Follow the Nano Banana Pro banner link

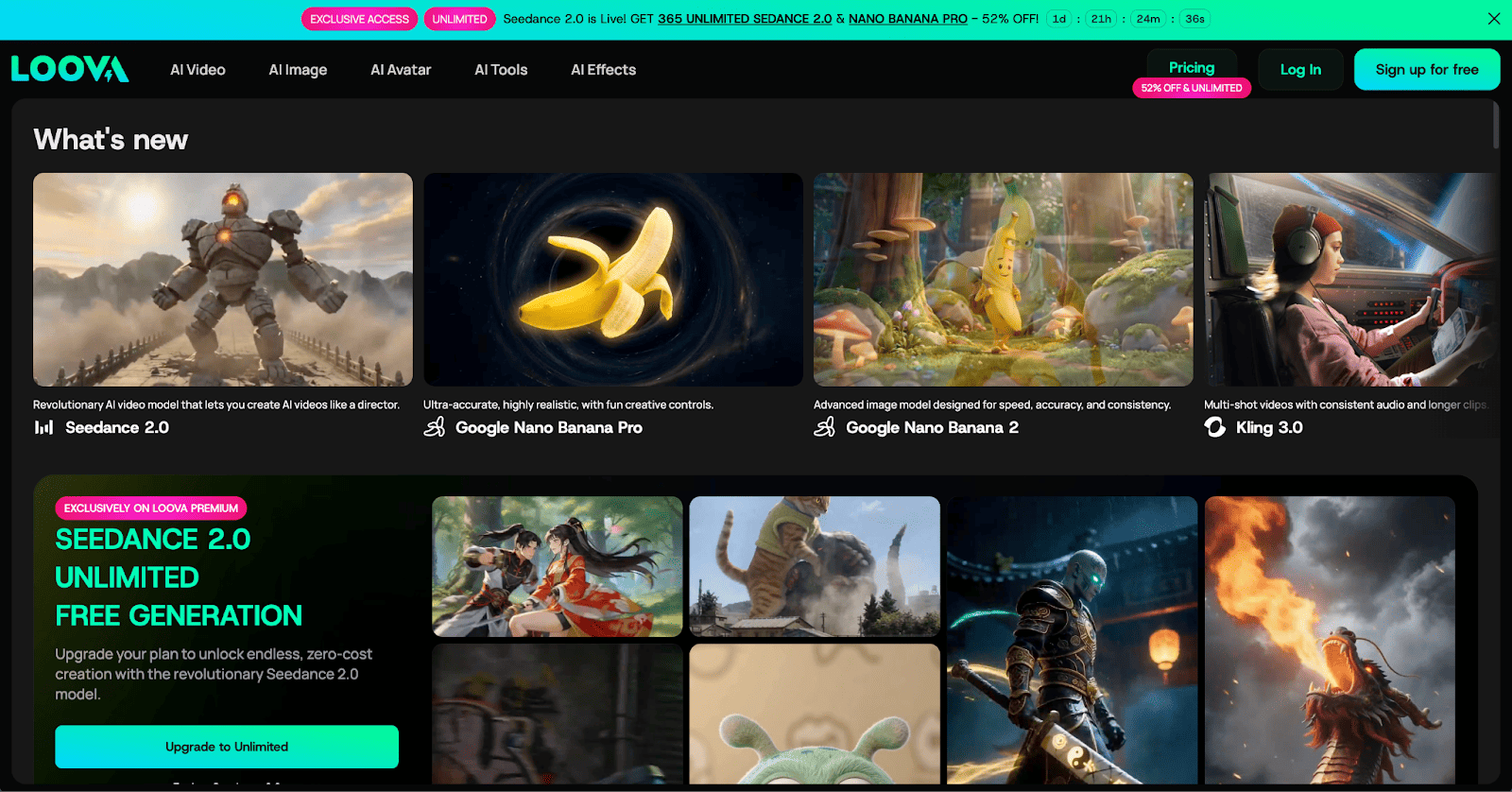(x=907, y=19)
